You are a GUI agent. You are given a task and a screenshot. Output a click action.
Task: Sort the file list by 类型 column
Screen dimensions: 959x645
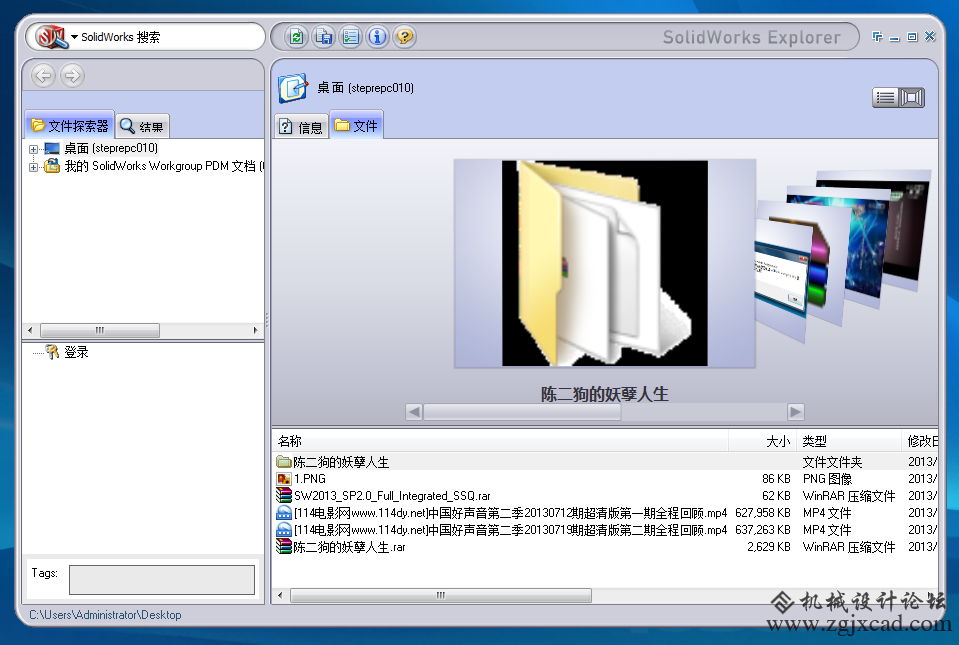tap(848, 441)
